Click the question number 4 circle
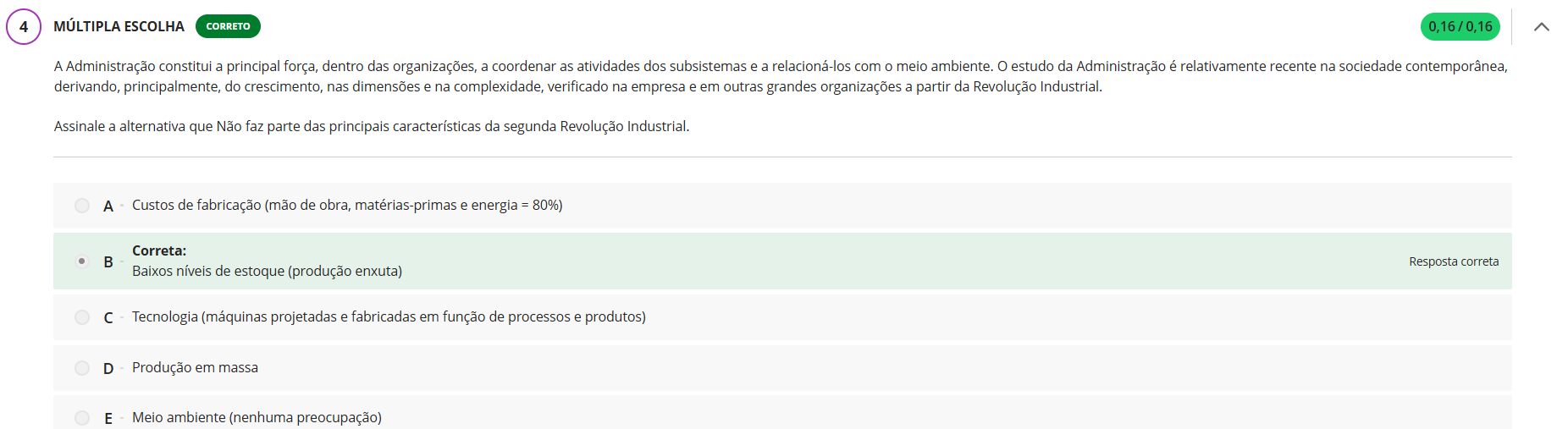 (x=24, y=27)
